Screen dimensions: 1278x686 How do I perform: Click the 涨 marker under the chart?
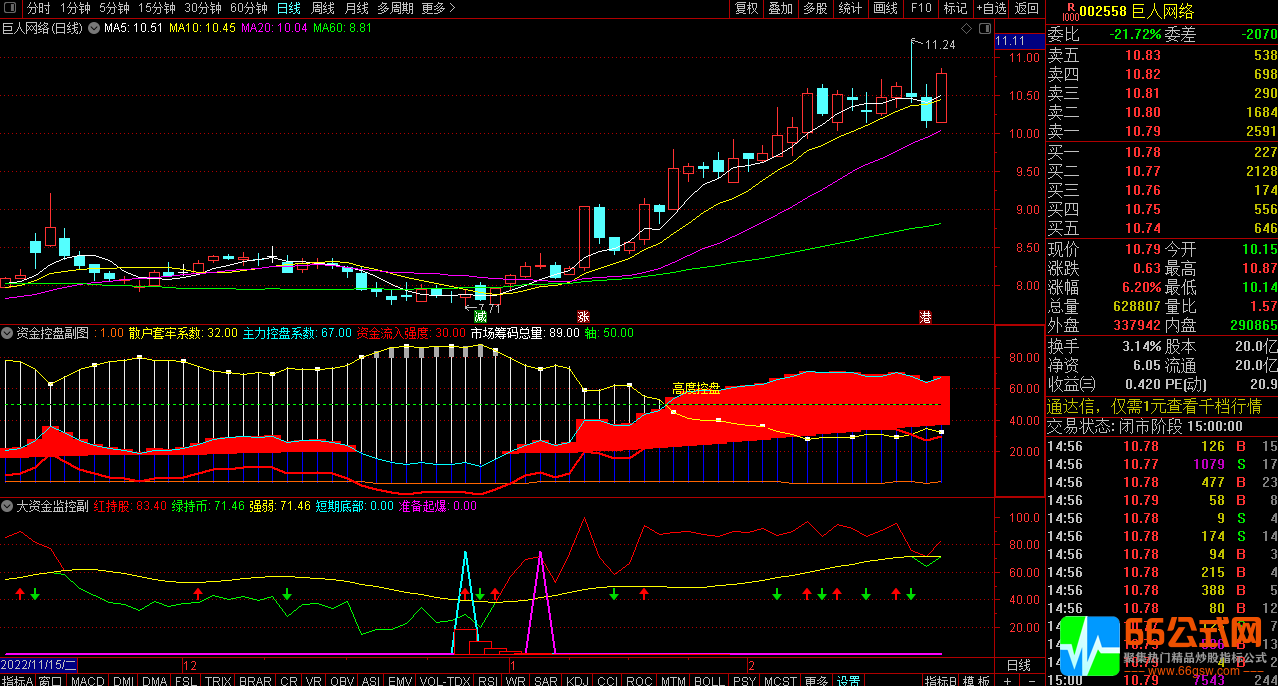(583, 316)
